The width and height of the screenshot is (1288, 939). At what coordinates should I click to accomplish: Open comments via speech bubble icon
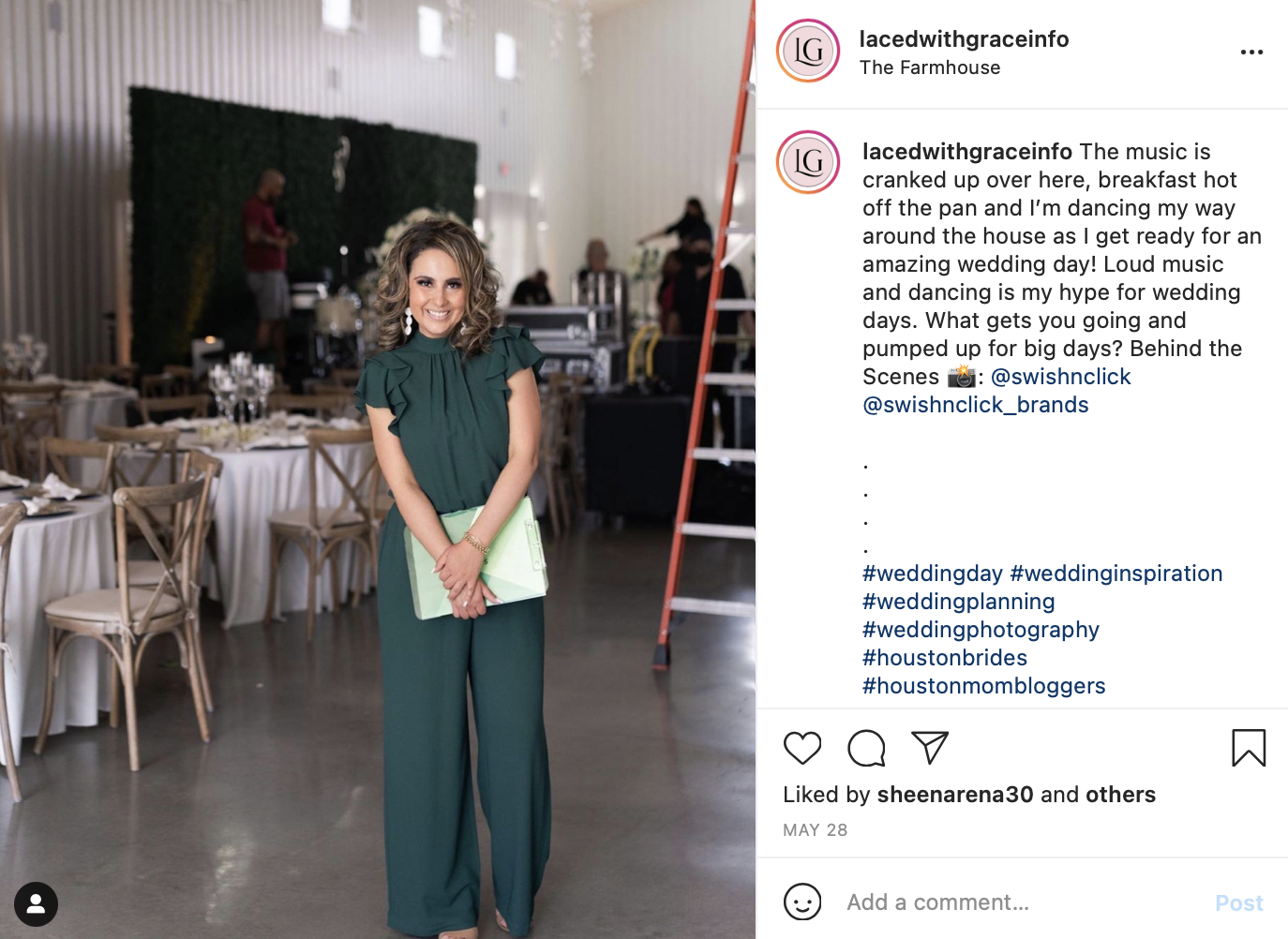tap(866, 748)
